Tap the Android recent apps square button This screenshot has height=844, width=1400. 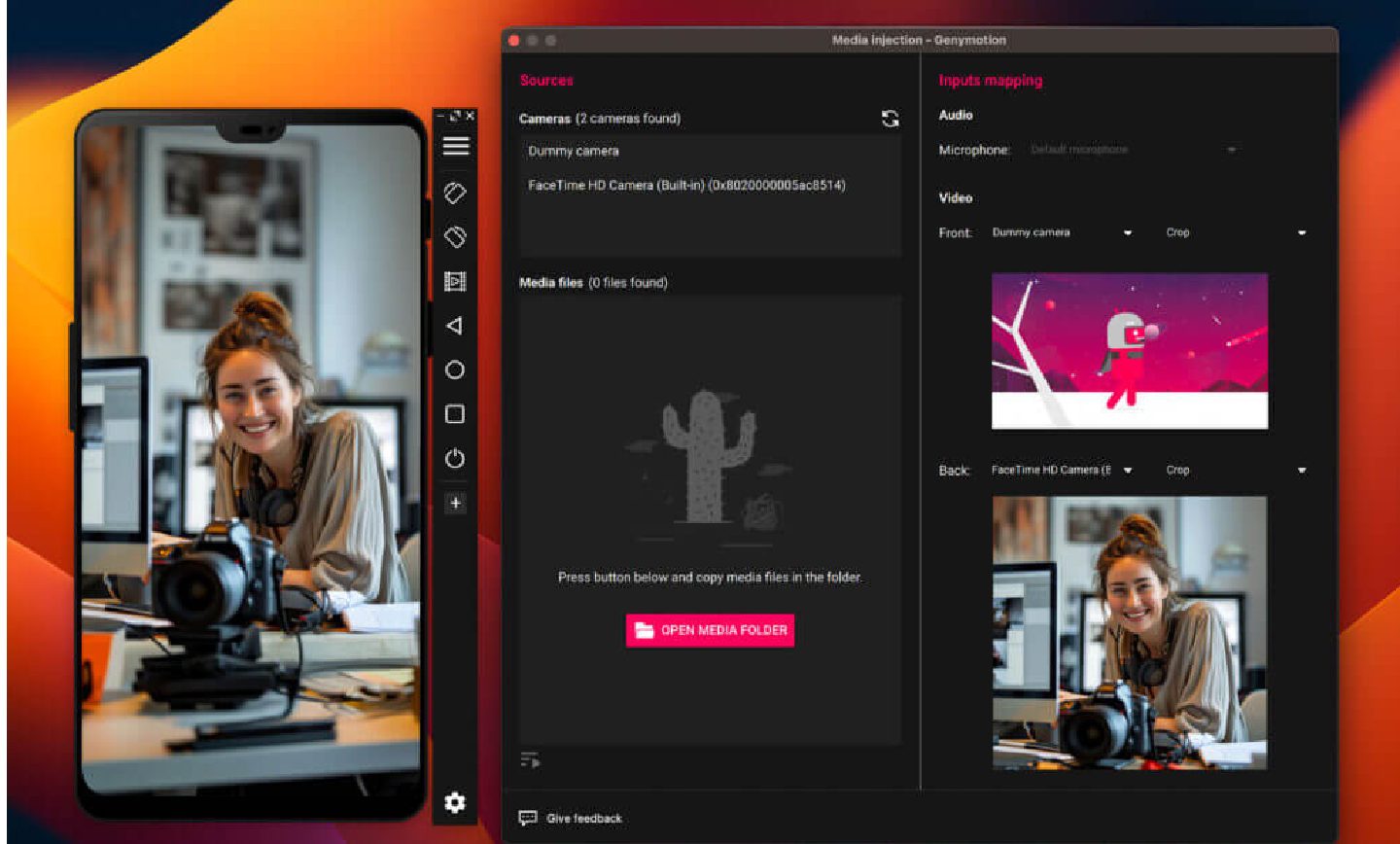tap(454, 414)
